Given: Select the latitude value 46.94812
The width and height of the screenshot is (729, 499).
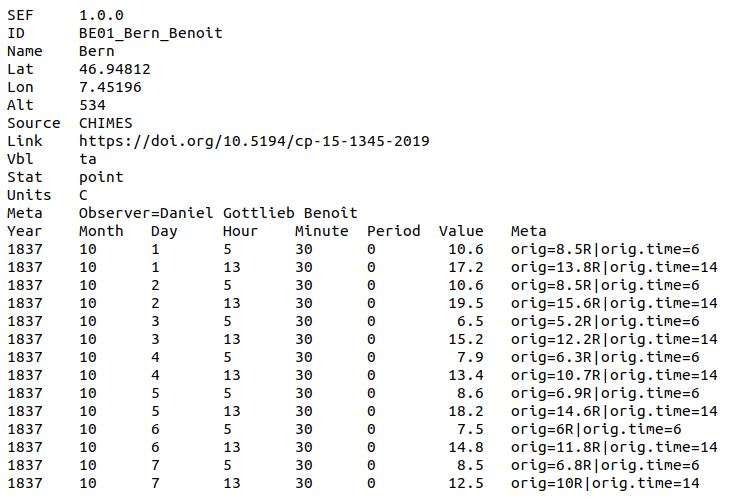Looking at the screenshot, I should click(114, 69).
